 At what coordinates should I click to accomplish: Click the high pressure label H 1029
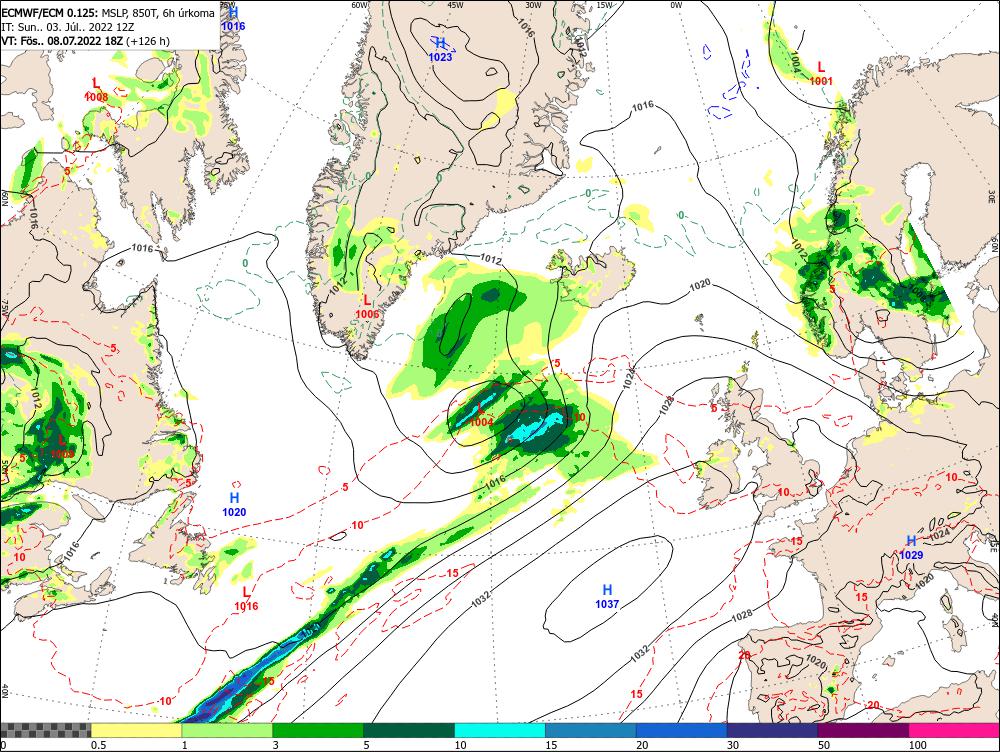(911, 548)
